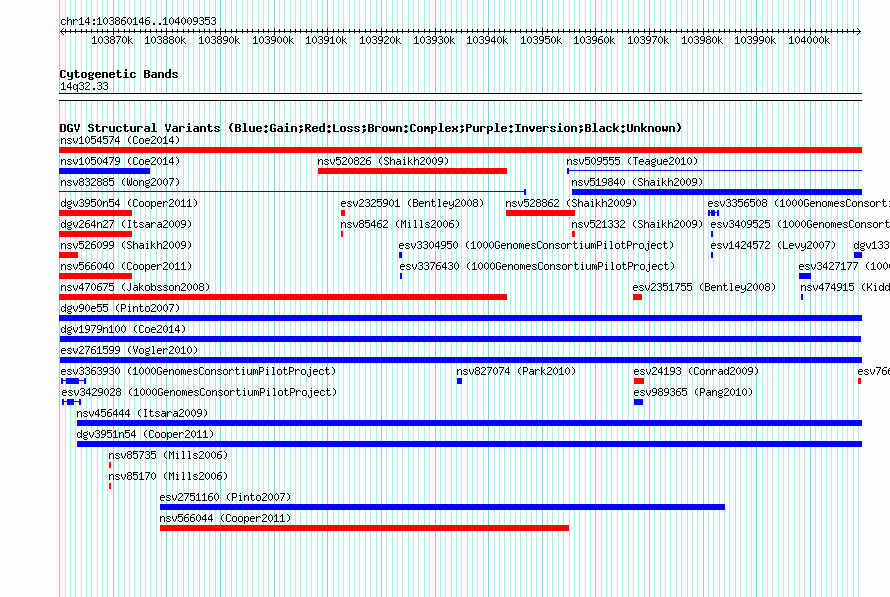
Task: Click esv3376430 1000GenomesConsortiumPilotProject label
Action: click(x=537, y=266)
